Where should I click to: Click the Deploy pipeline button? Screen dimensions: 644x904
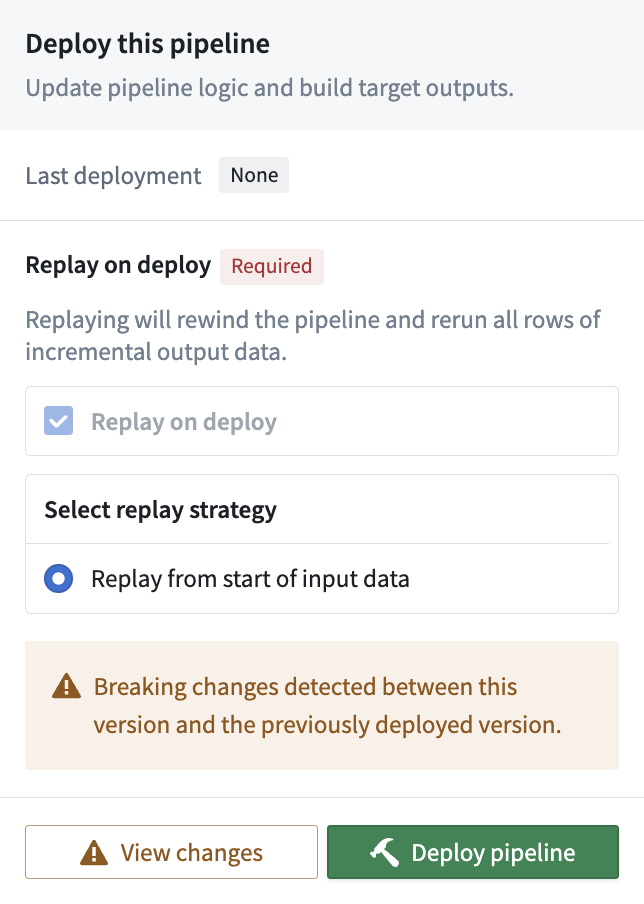(x=473, y=852)
